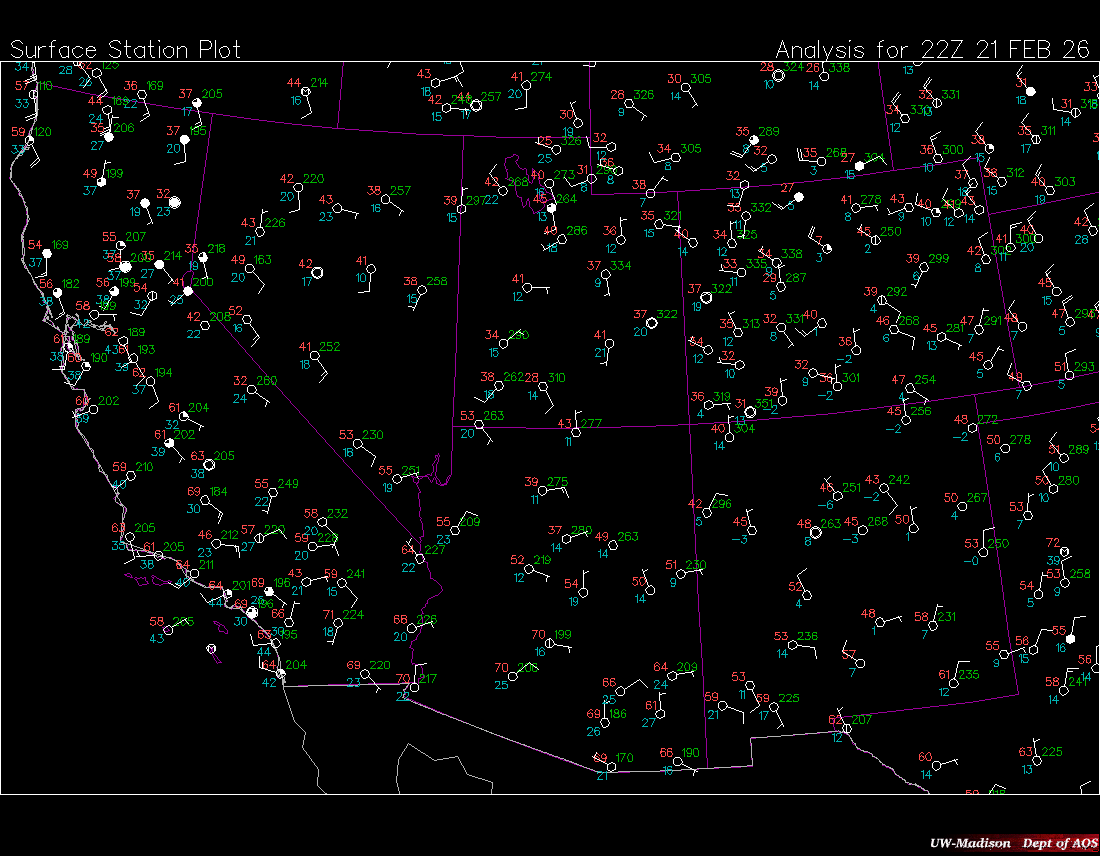Viewport: 1100px width, 856px height.
Task: Select the station circle labeled 42 220
Action: pyautogui.click(x=299, y=187)
